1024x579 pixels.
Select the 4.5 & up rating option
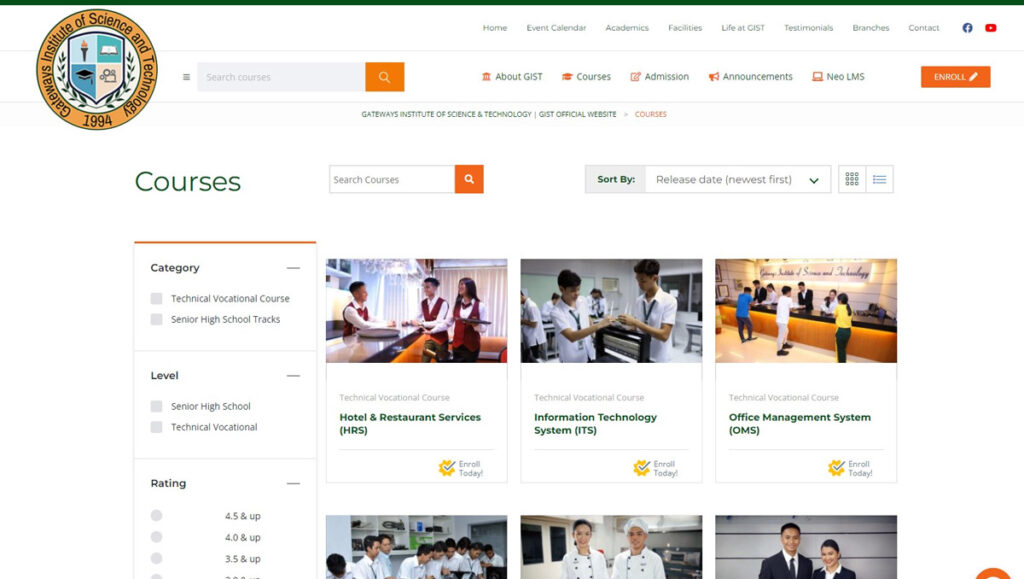coord(156,516)
